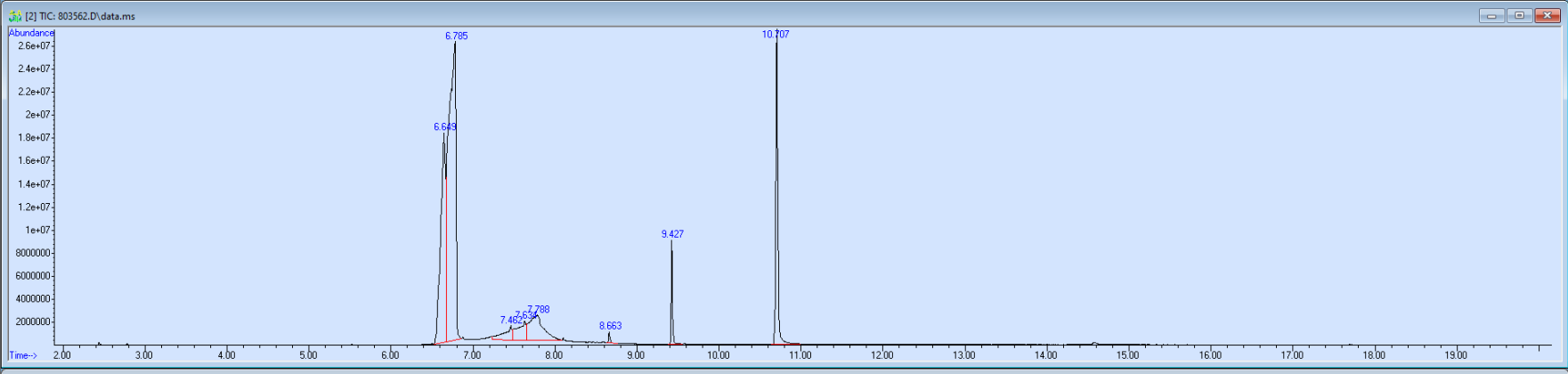Click the Time--> axis label
This screenshot has height=374, width=1568.
pos(23,355)
